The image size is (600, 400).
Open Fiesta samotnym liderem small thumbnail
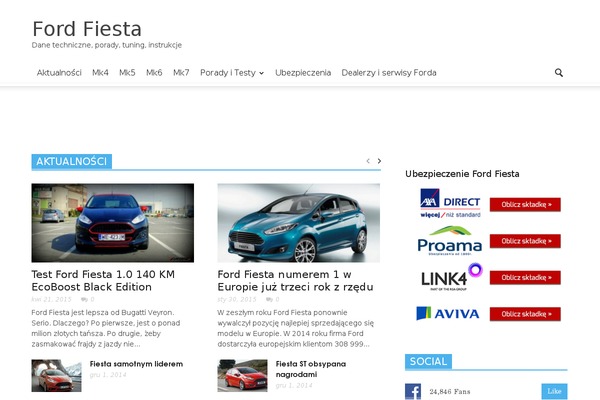(56, 376)
